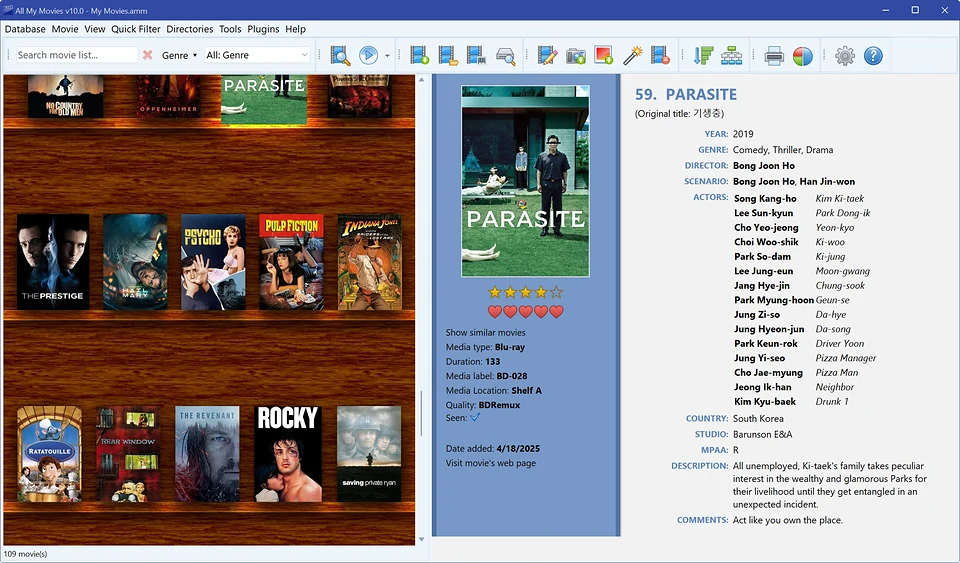The height and width of the screenshot is (563, 960).
Task: Open the Plugins menu
Action: pos(263,29)
